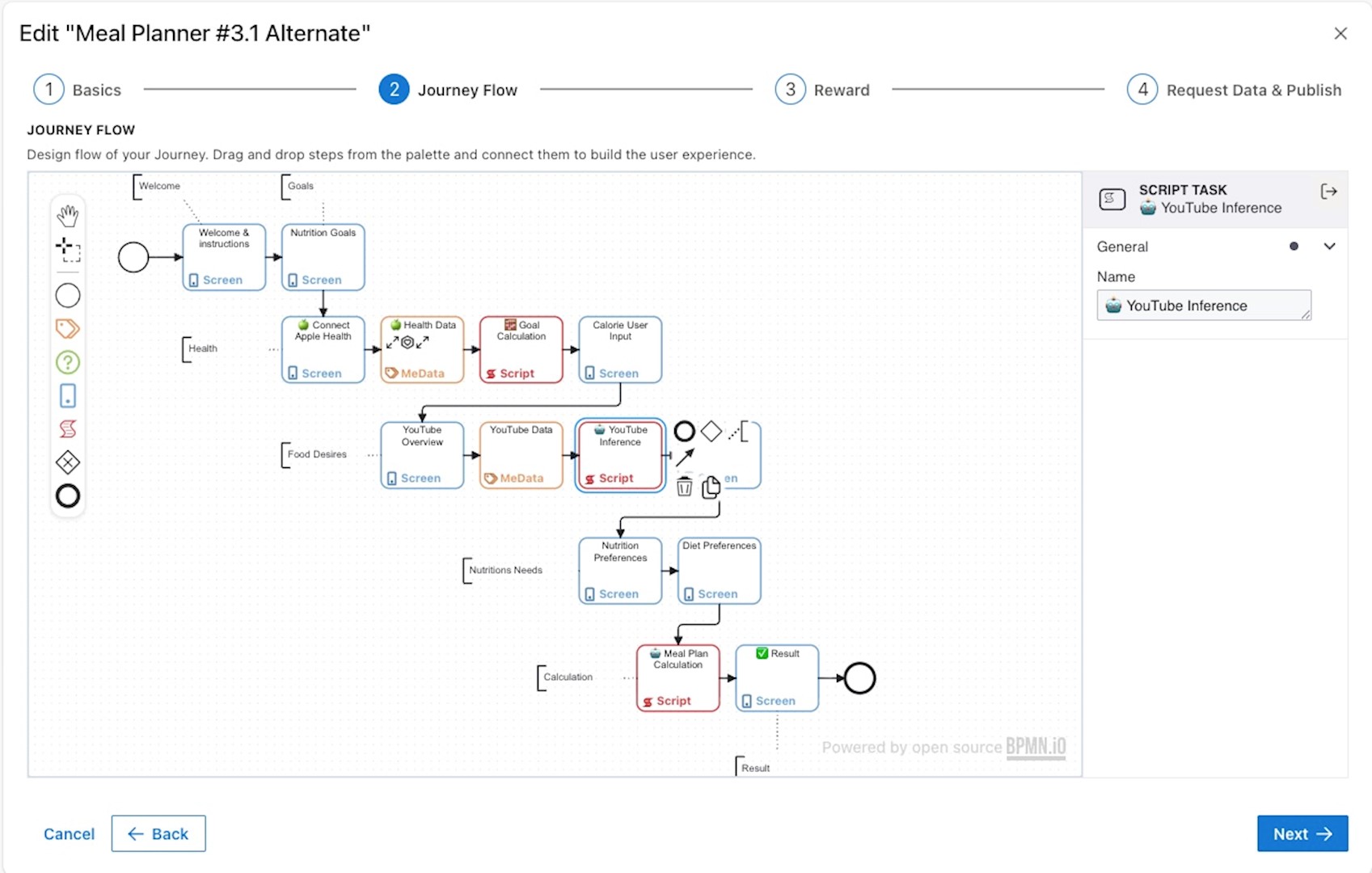Pick the start event circle in palette
Screen dimensions: 1372x873
tap(68, 296)
